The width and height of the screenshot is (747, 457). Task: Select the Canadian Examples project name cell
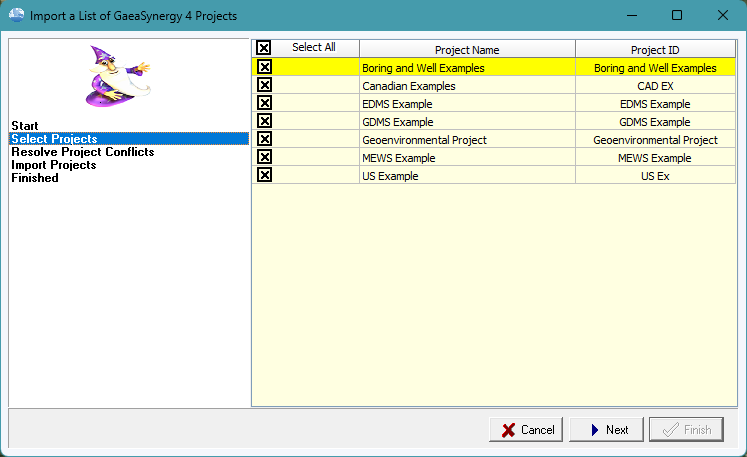[467, 86]
